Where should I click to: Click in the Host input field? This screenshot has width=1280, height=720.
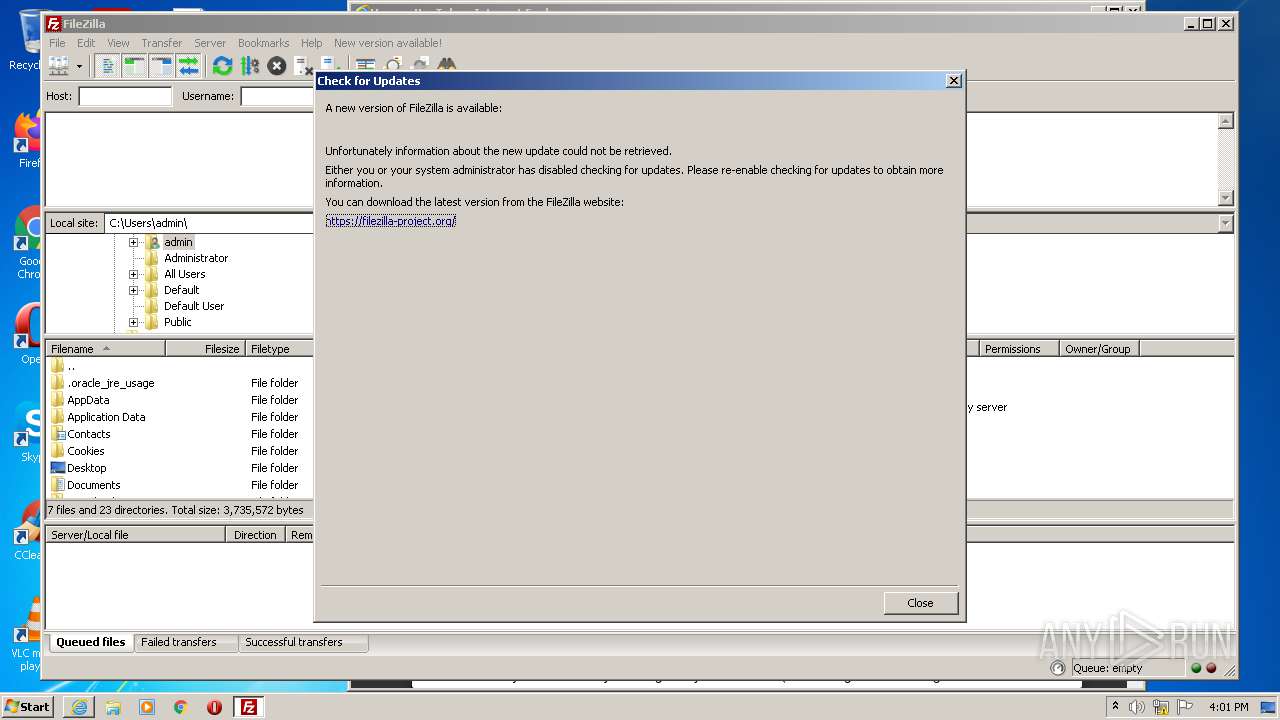tap(125, 96)
